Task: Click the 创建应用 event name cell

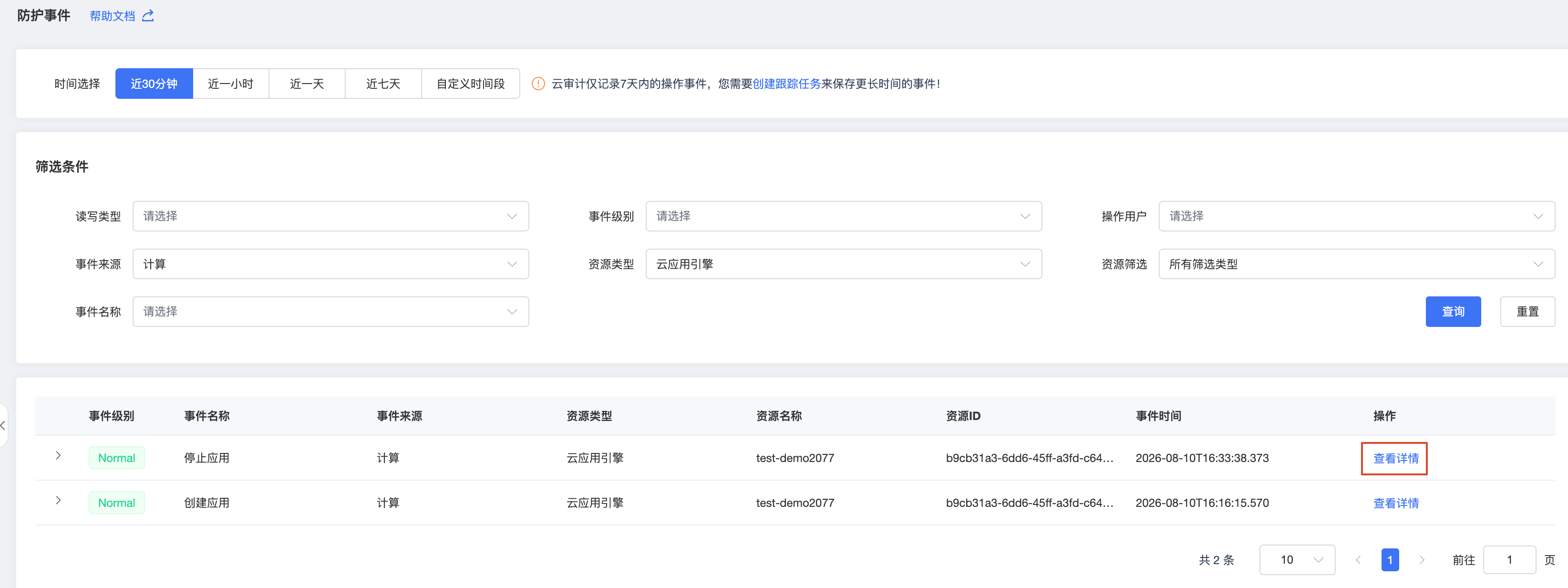Action: pyautogui.click(x=207, y=503)
